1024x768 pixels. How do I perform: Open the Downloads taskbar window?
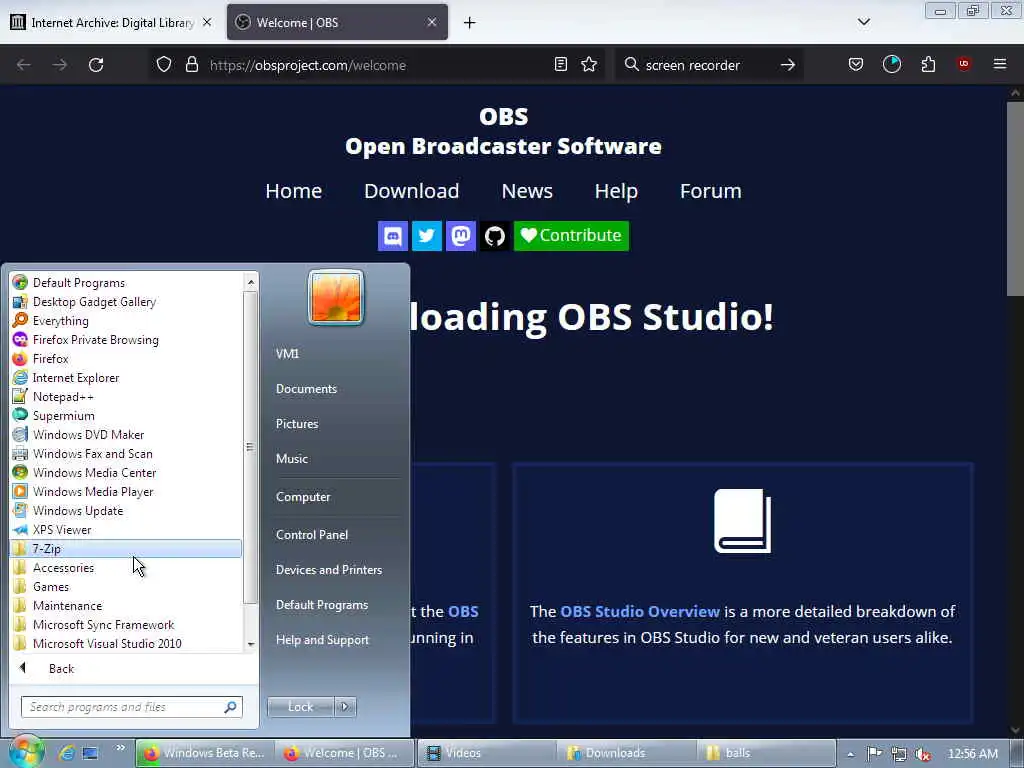[x=626, y=753]
